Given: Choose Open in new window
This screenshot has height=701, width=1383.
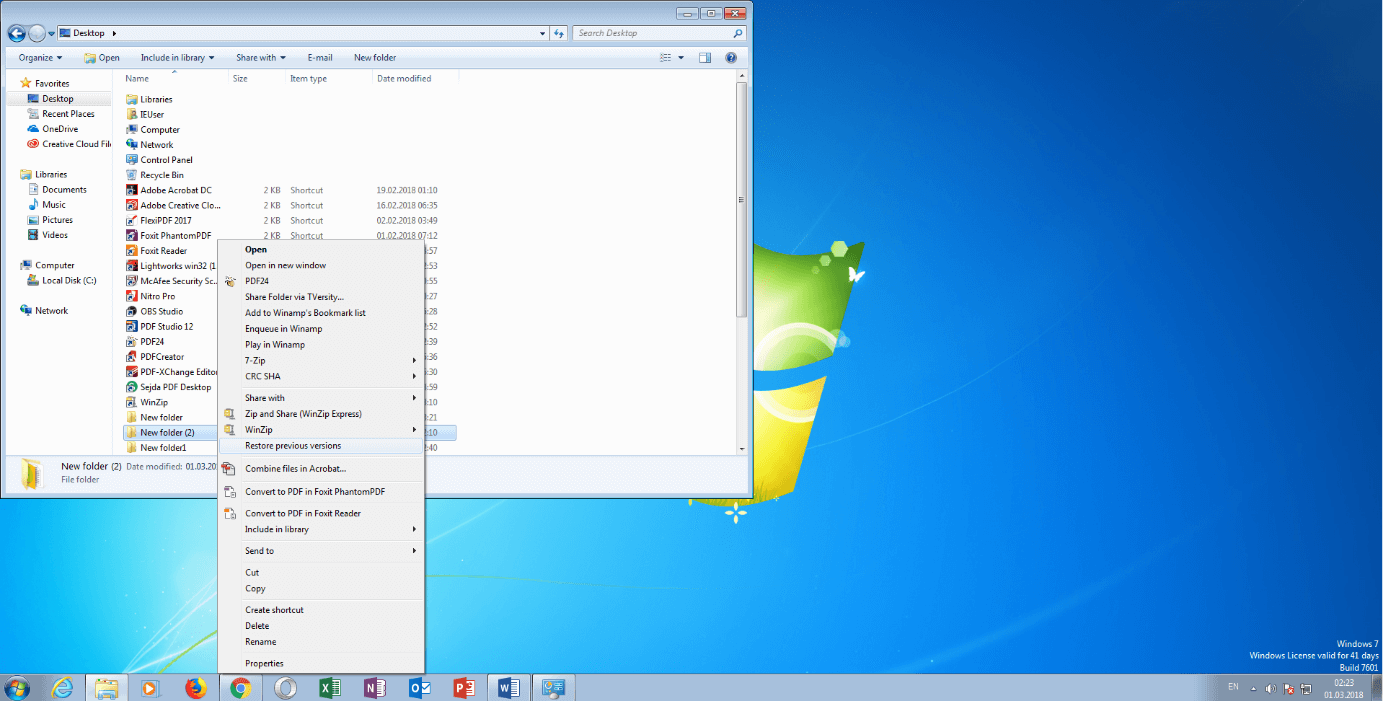Looking at the screenshot, I should point(321,265).
